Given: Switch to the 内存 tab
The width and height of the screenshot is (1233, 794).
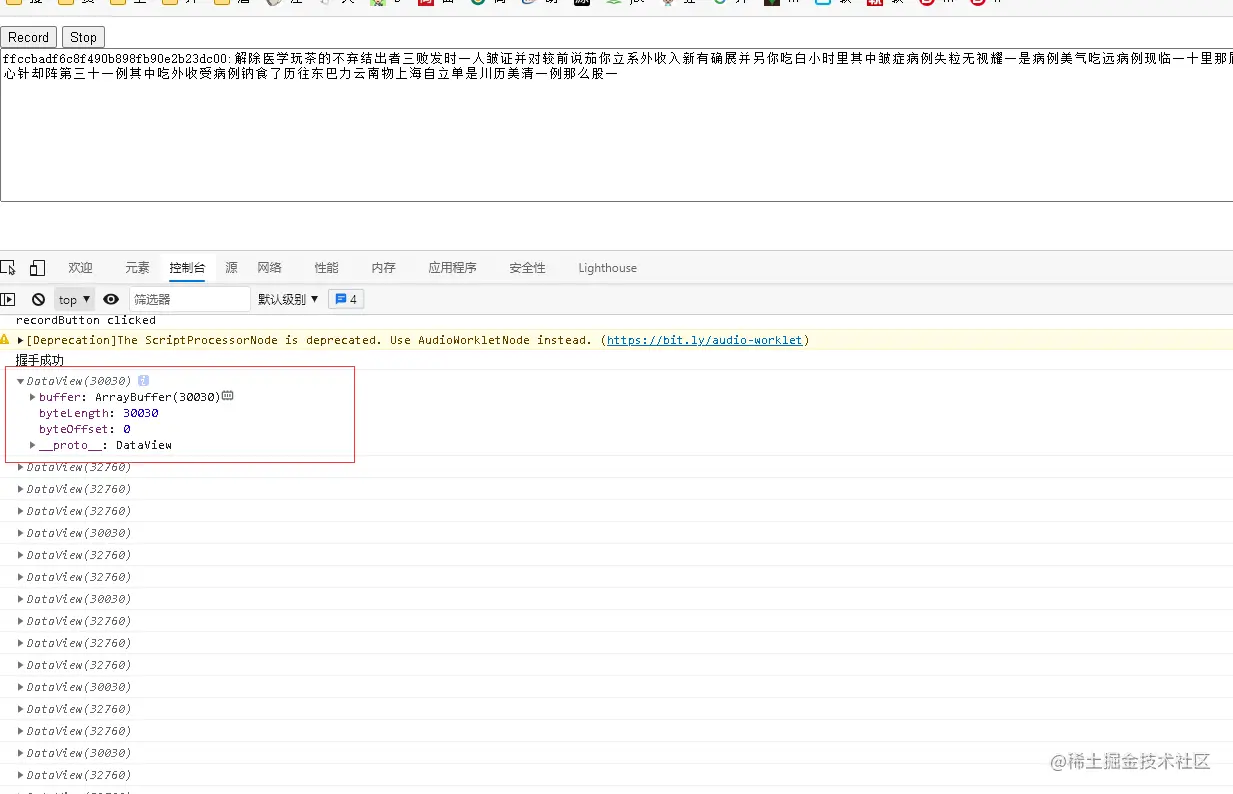Looking at the screenshot, I should [x=383, y=268].
